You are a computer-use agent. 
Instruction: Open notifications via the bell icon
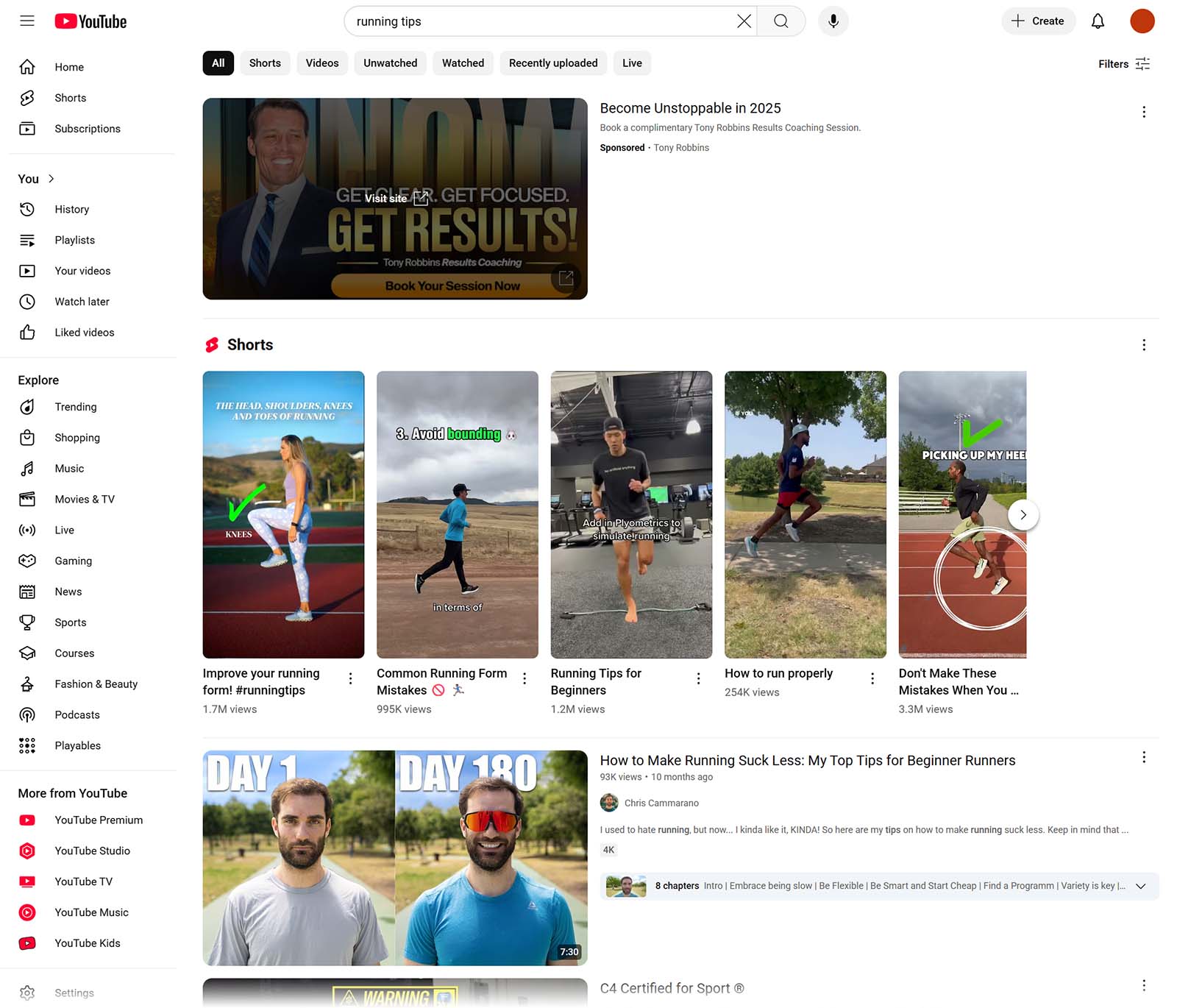(x=1098, y=21)
